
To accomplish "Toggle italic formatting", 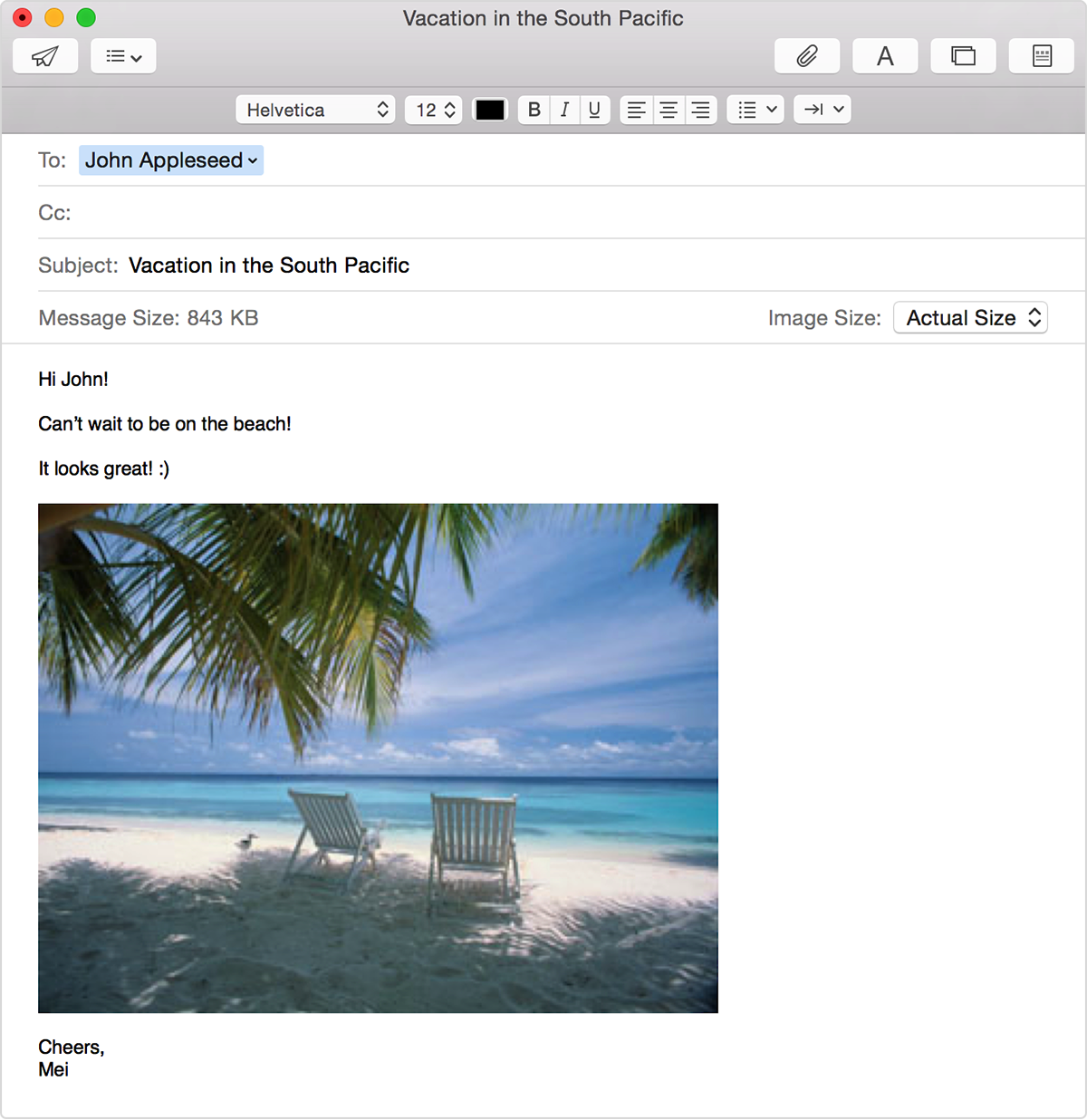I will click(x=564, y=110).
